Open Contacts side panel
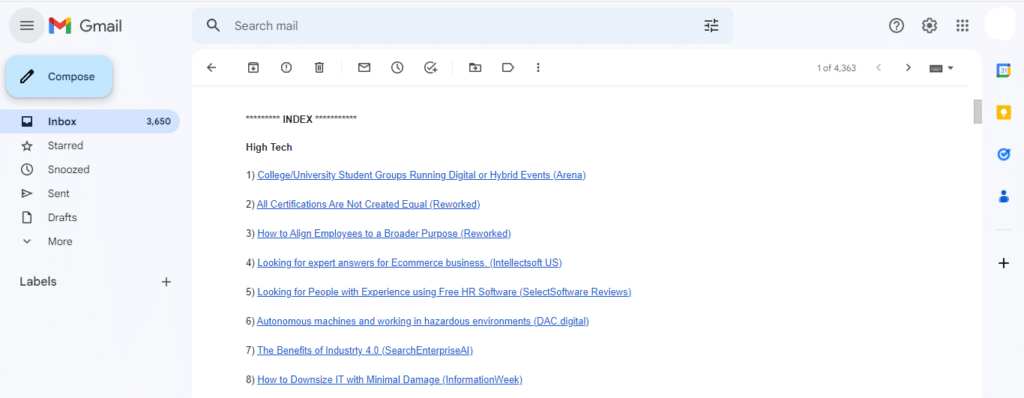This screenshot has width=1024, height=398. pyautogui.click(x=1003, y=196)
